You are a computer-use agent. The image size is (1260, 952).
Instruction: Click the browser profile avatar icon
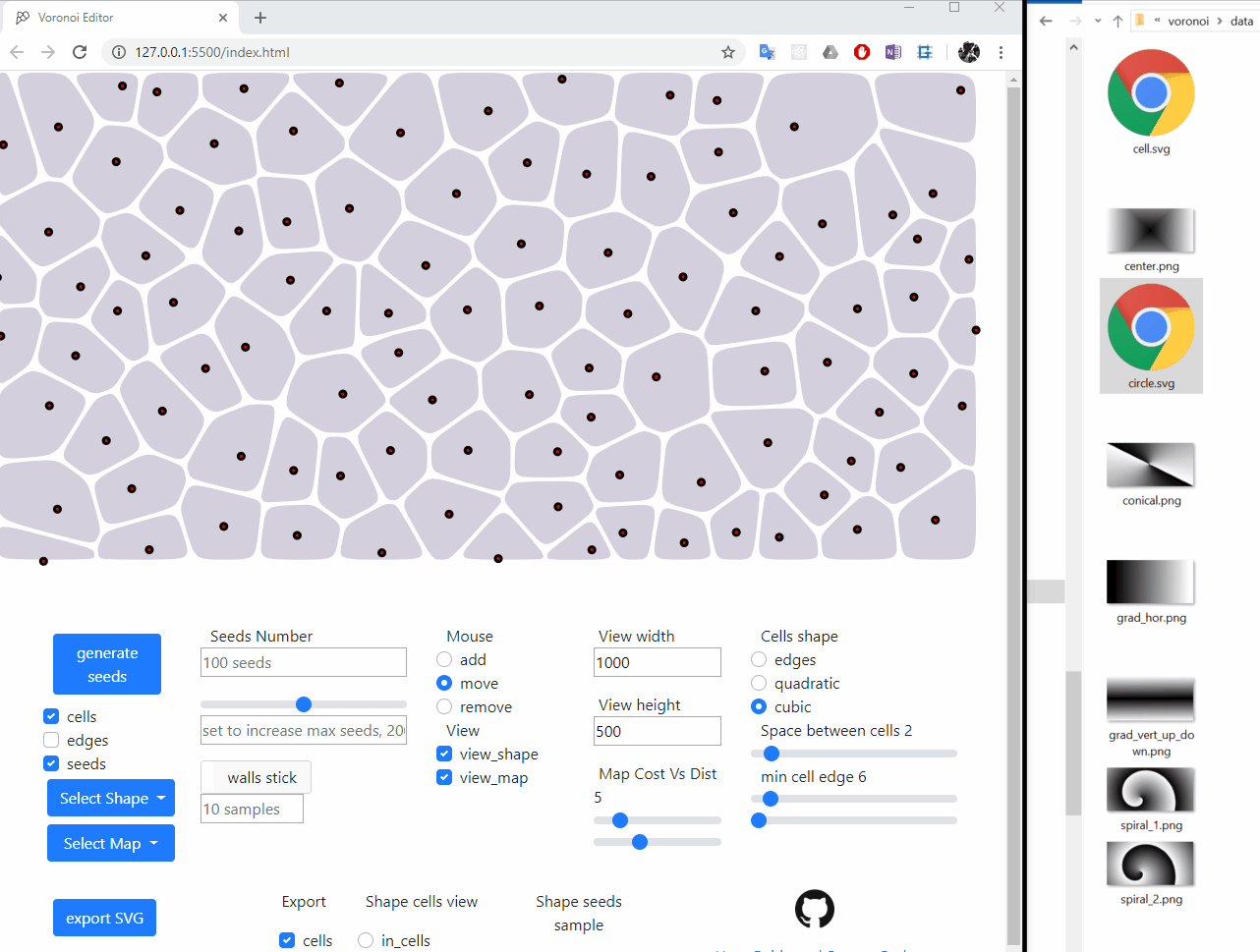click(969, 52)
